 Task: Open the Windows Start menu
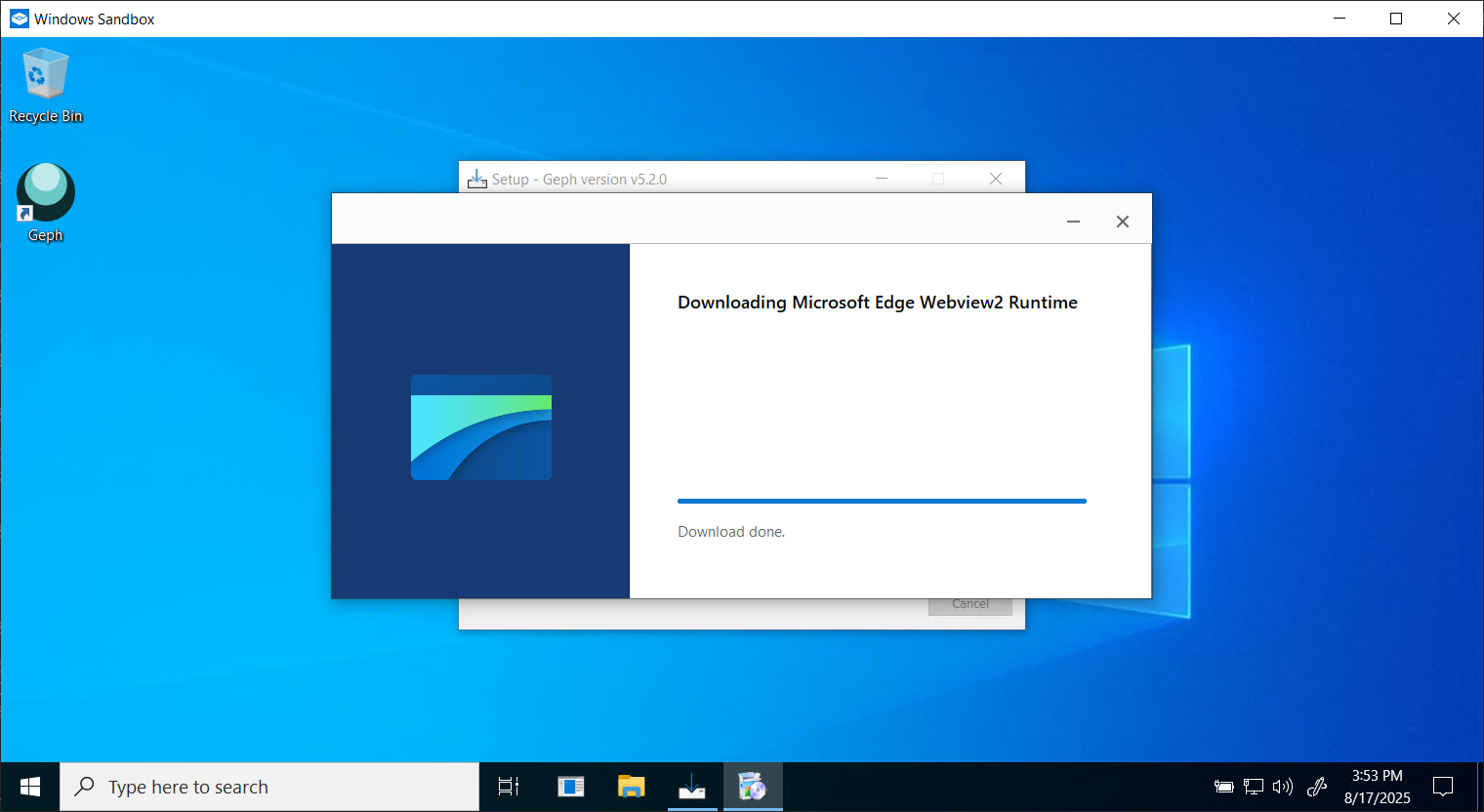point(30,787)
